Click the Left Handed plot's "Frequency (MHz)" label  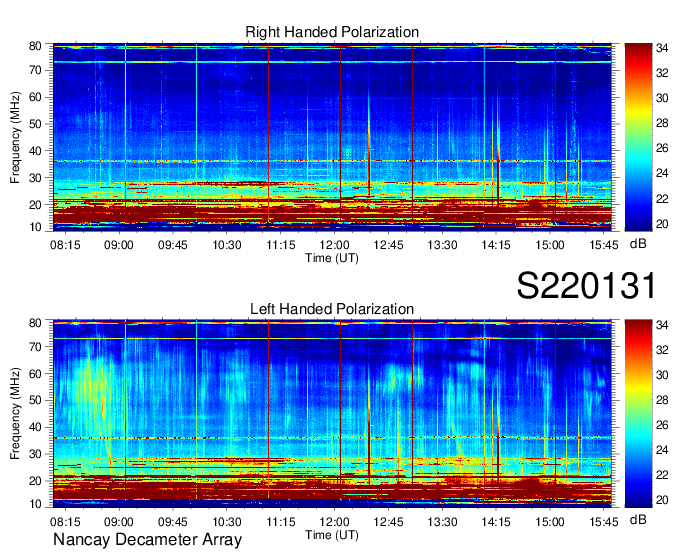coord(15,414)
